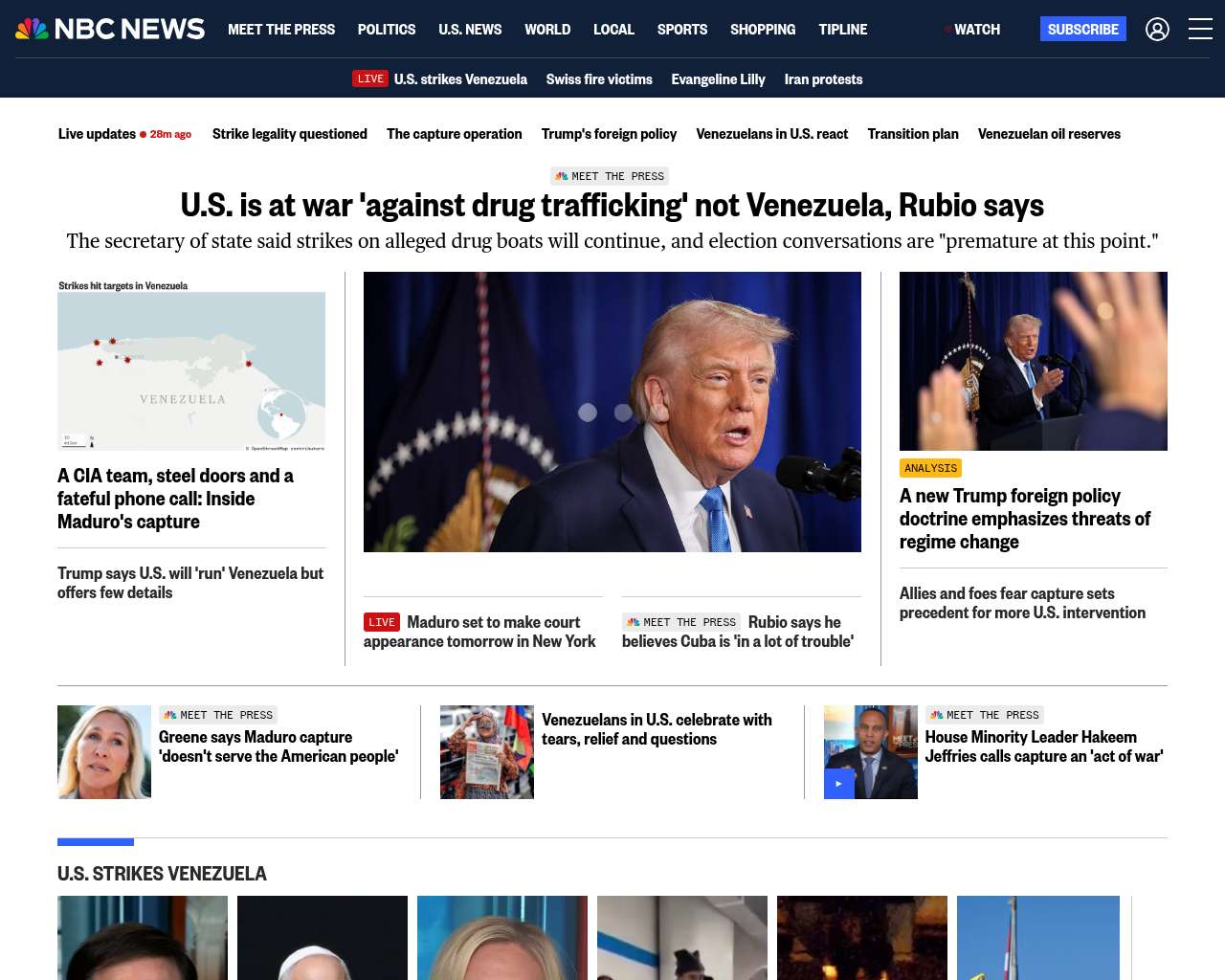This screenshot has height=980, width=1225.
Task: Open the Politics menu item
Action: pos(387,30)
